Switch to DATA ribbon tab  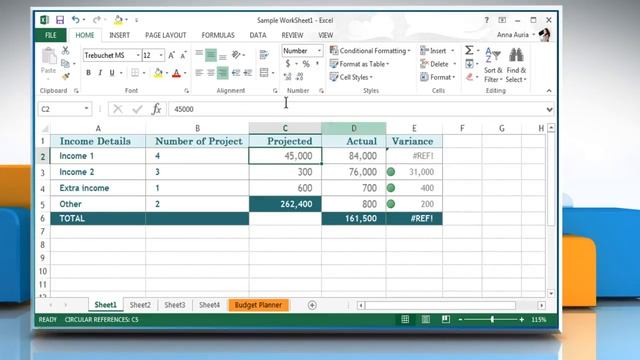point(258,36)
